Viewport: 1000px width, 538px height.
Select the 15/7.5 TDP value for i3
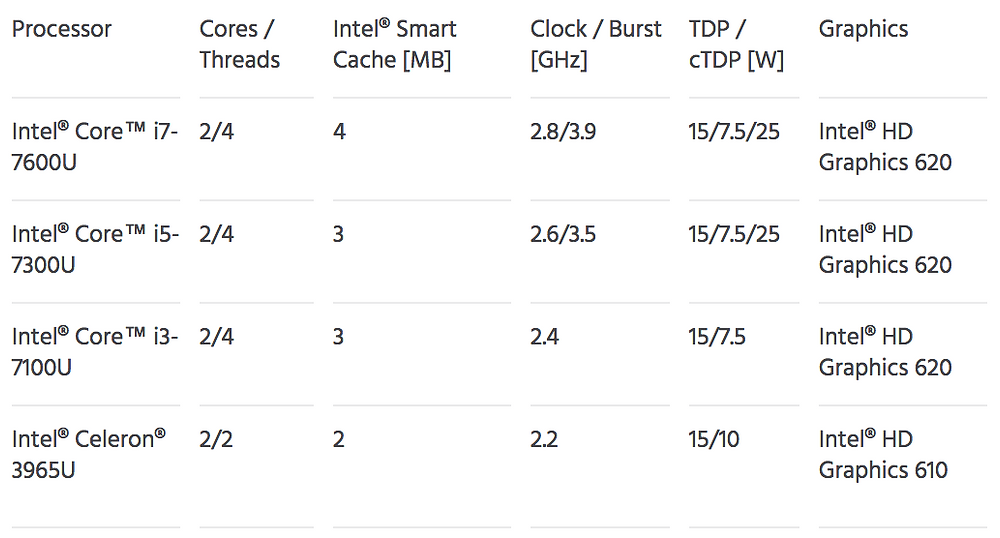717,337
